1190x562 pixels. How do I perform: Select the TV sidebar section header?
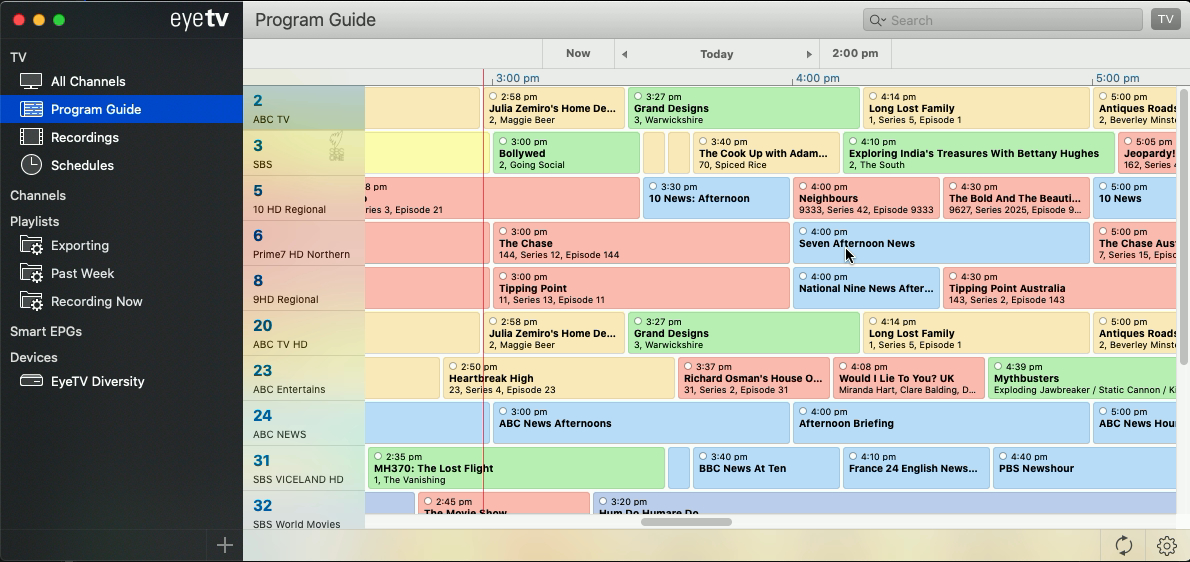[x=18, y=57]
